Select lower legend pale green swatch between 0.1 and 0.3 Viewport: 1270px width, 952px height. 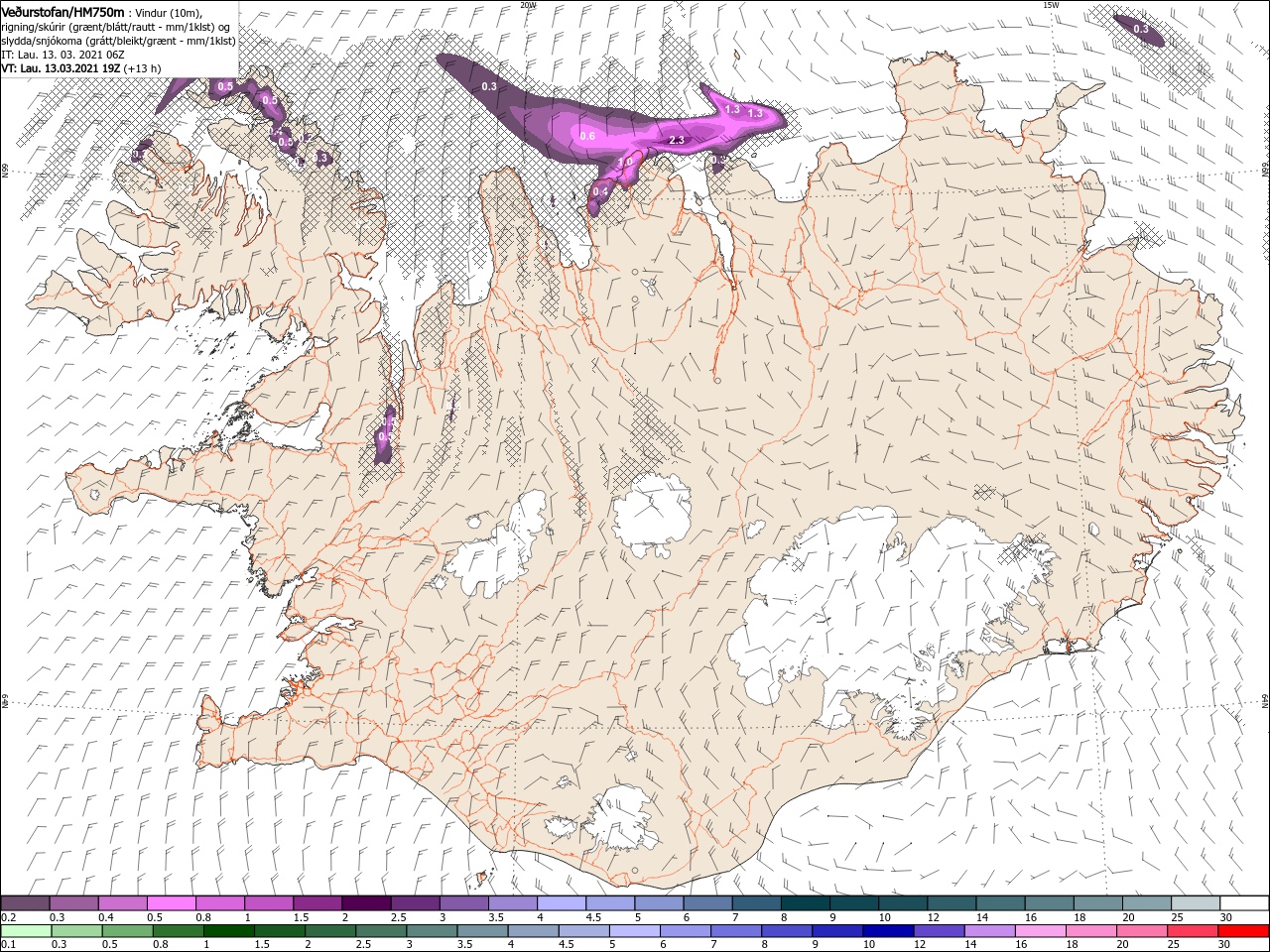point(26,932)
